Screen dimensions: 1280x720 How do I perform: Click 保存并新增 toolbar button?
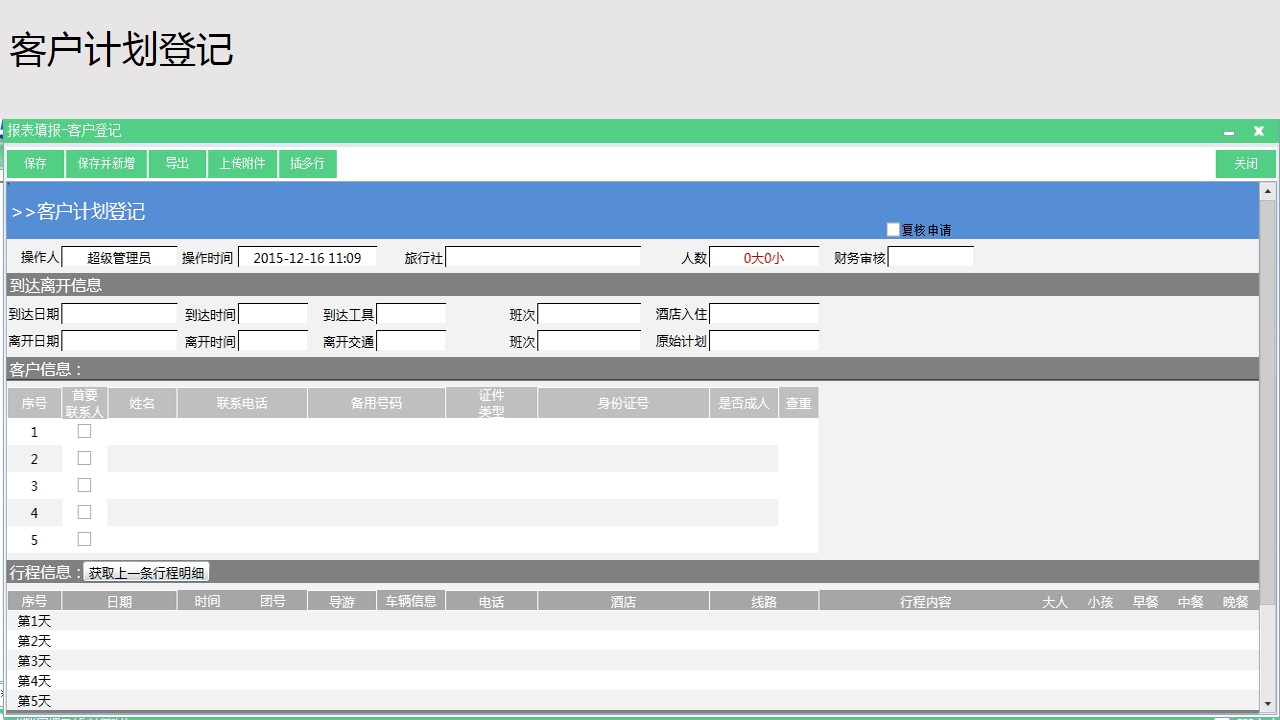point(107,164)
